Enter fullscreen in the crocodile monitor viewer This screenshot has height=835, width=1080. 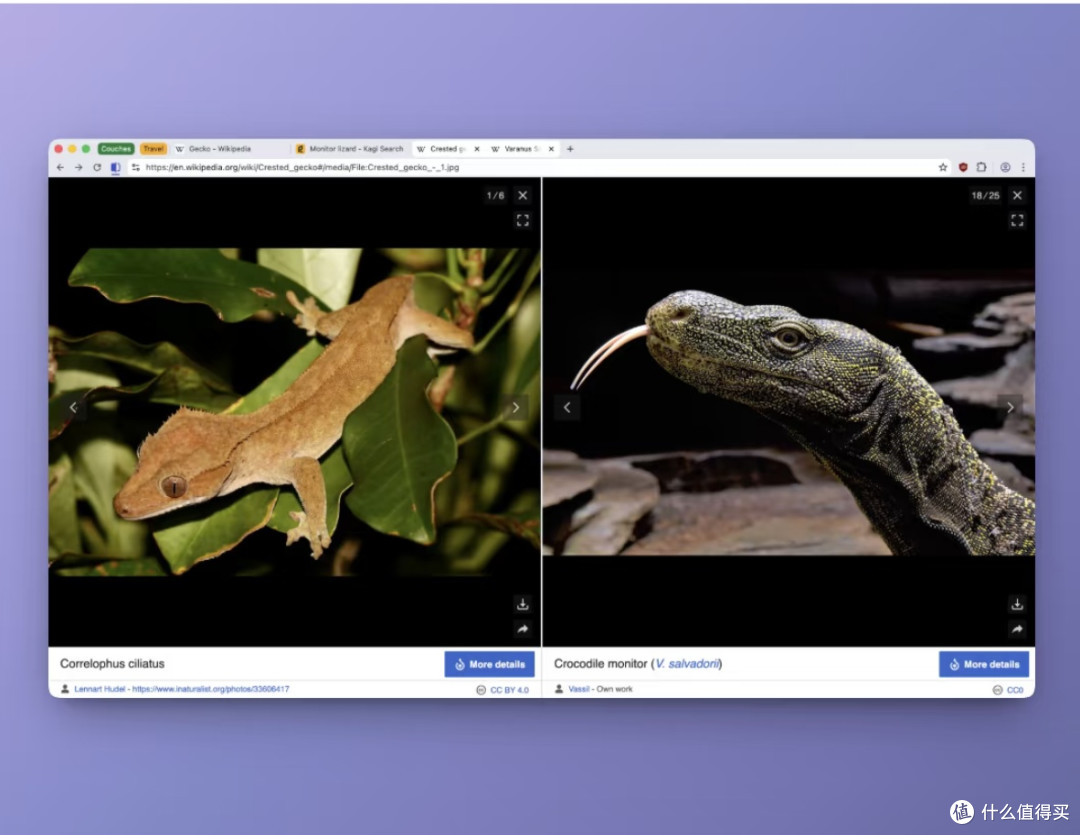pyautogui.click(x=1017, y=220)
